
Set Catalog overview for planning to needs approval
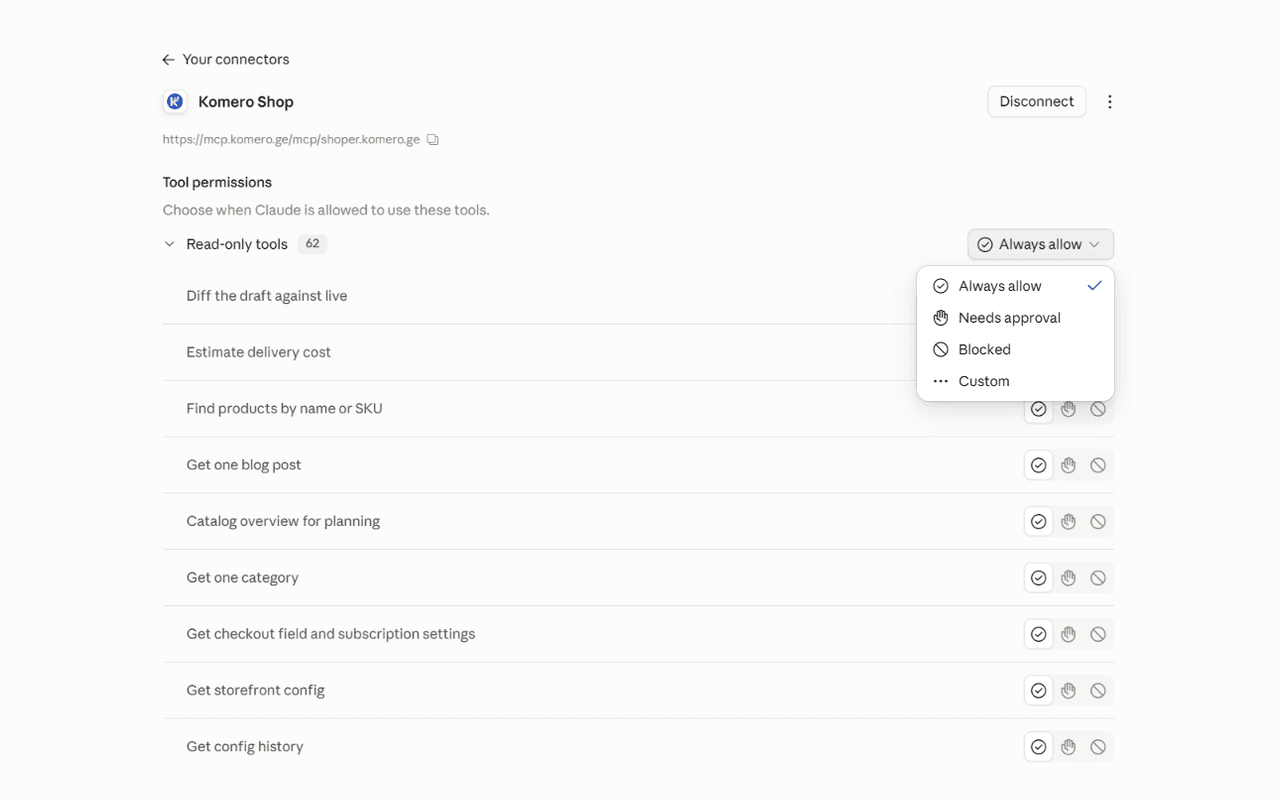[x=1068, y=521]
